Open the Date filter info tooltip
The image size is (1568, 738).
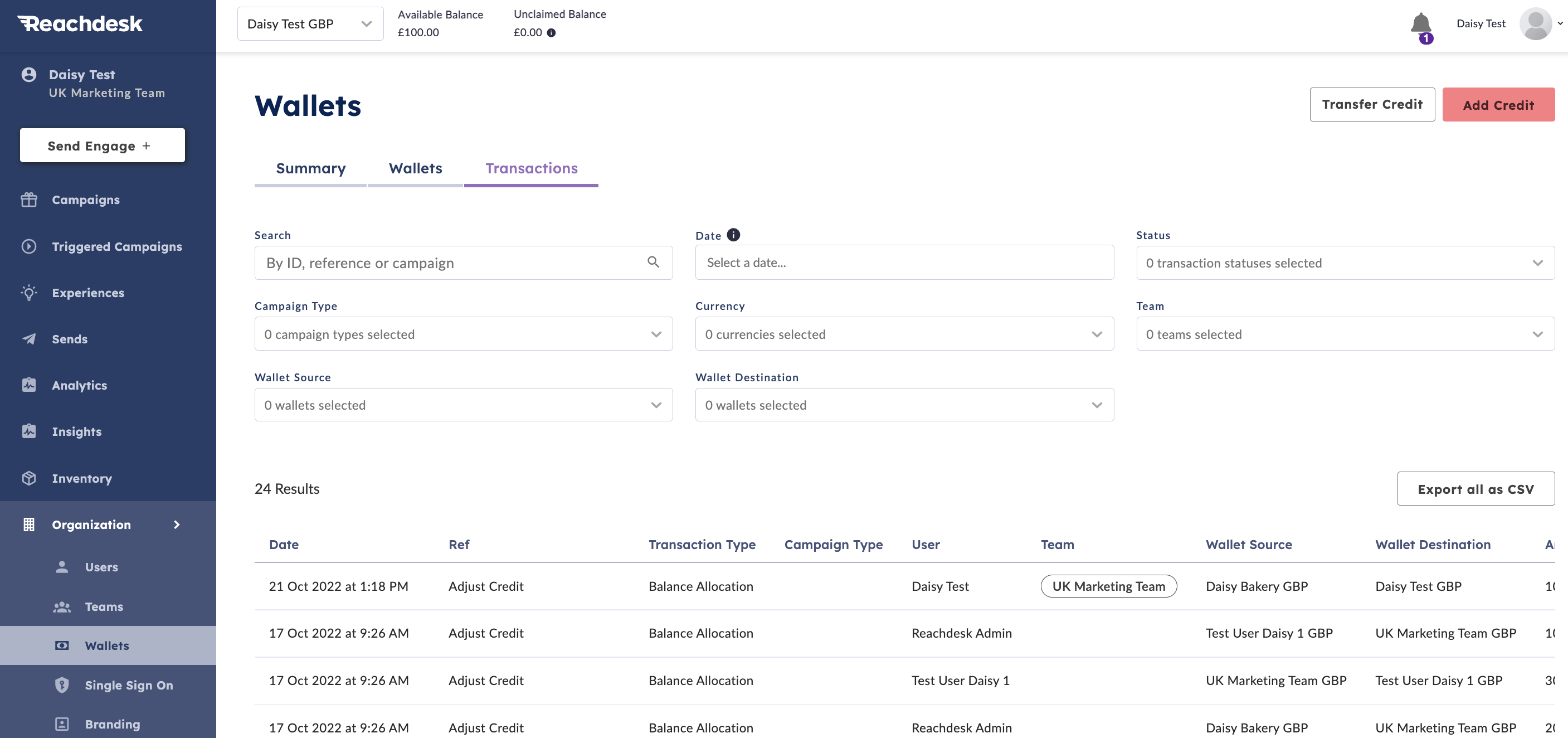733,235
